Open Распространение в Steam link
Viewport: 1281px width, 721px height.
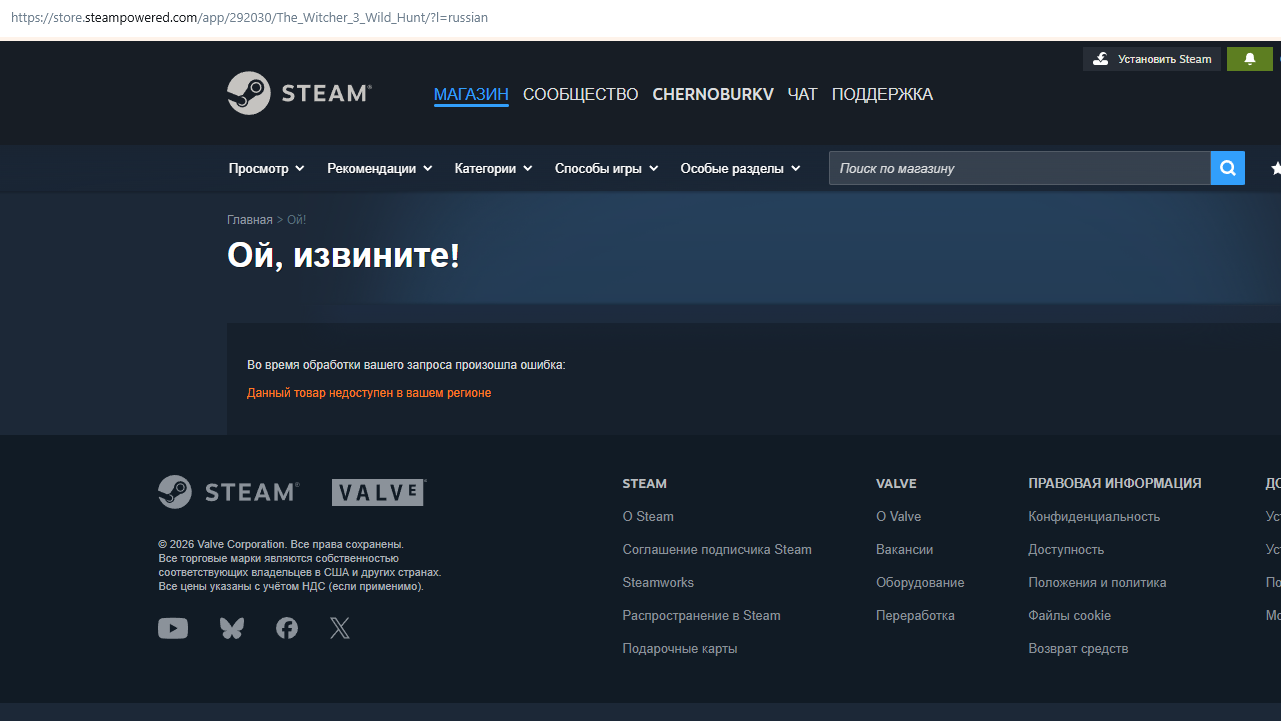click(x=701, y=616)
